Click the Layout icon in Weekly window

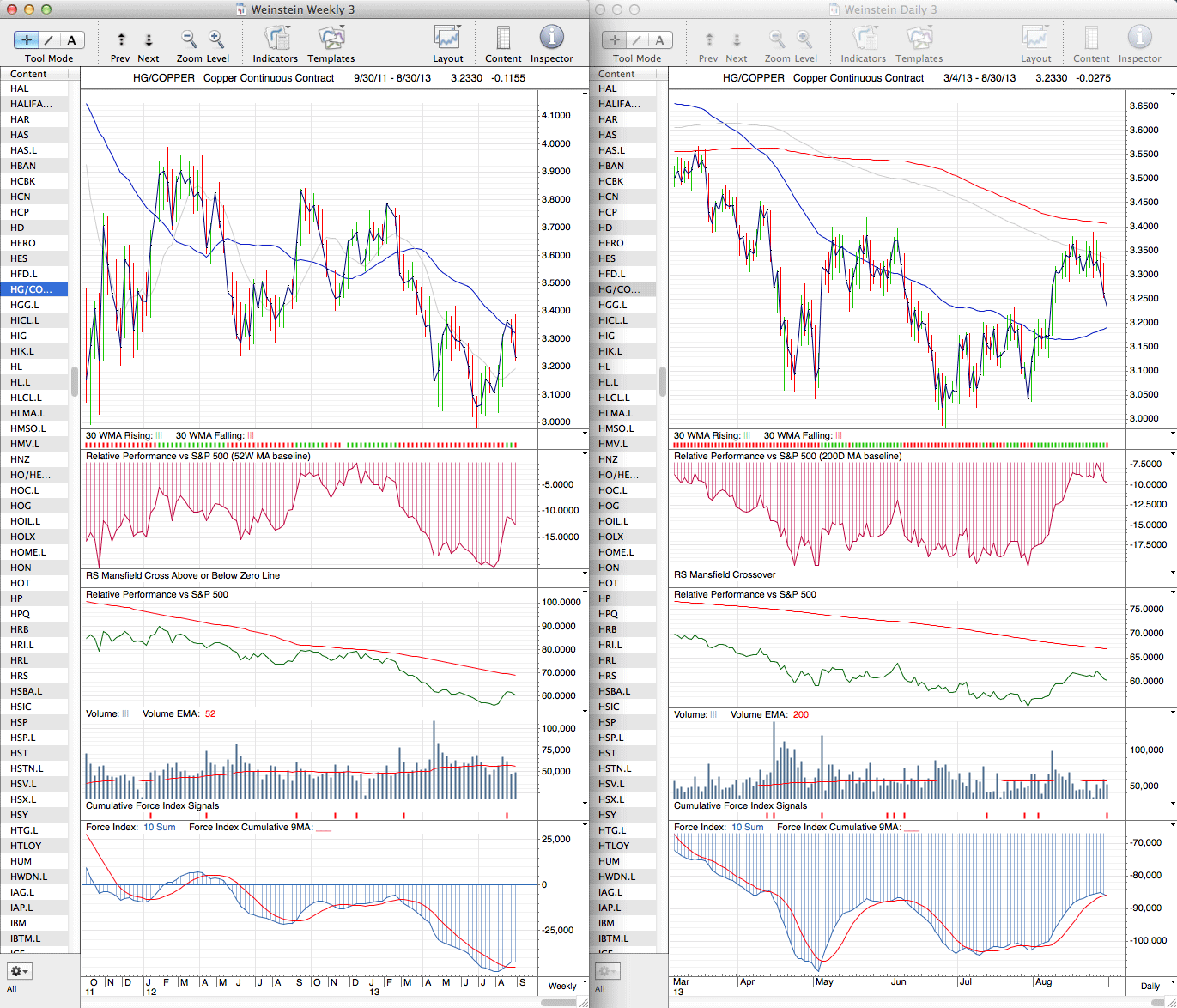[447, 39]
